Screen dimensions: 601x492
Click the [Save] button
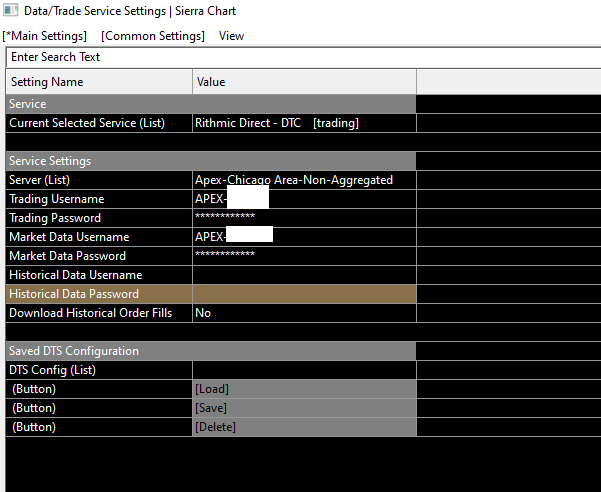tap(304, 408)
